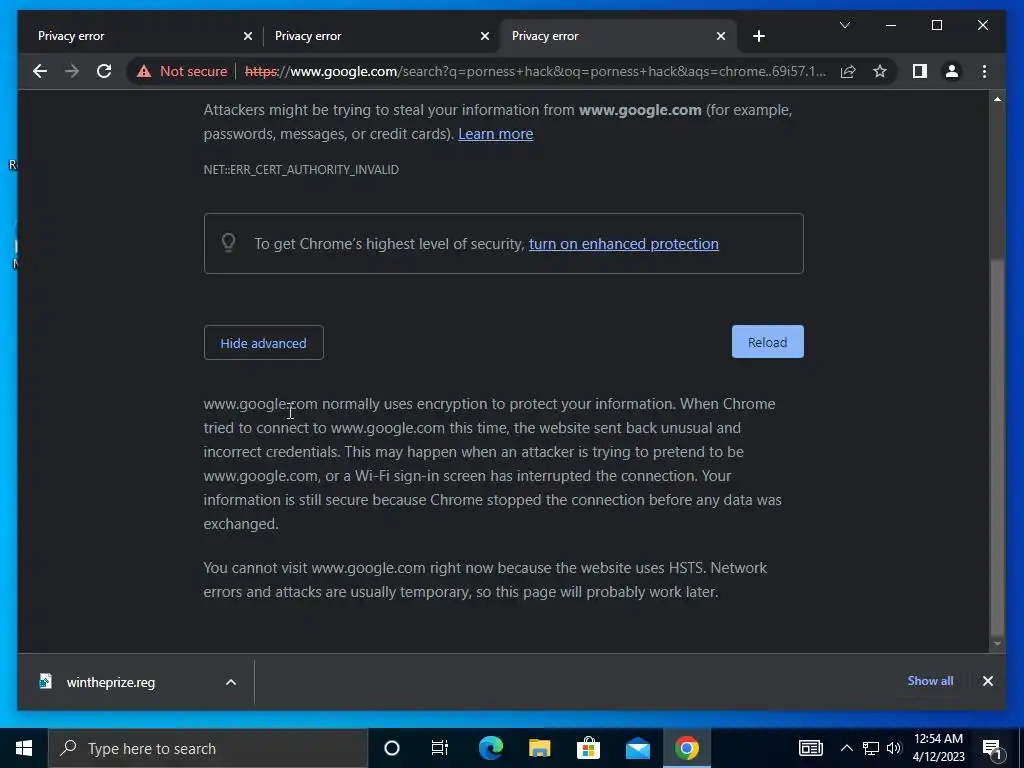Click the blue Reload button

(767, 342)
